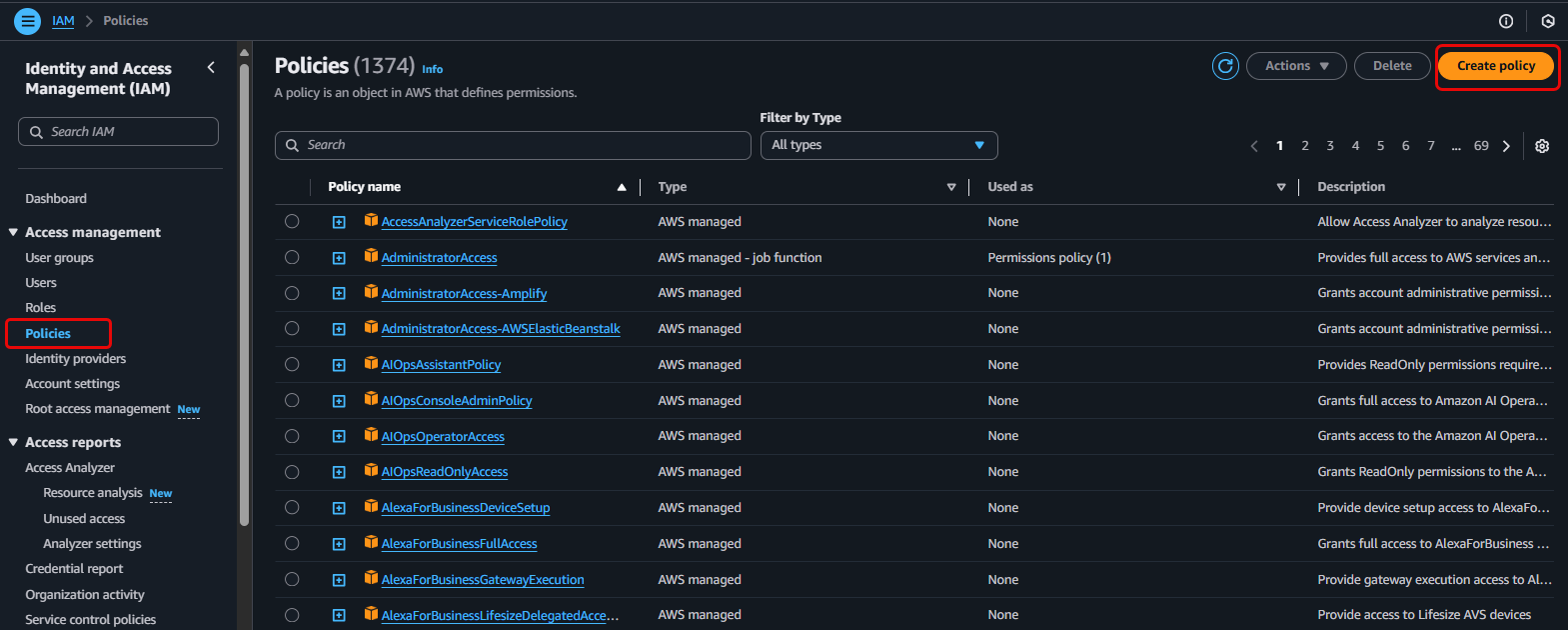This screenshot has height=630, width=1568.
Task: Open Users in the sidebar
Action: (41, 283)
